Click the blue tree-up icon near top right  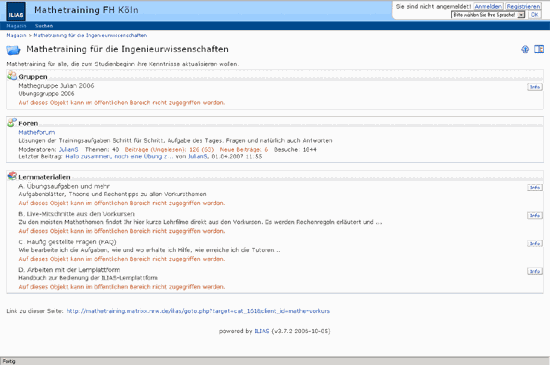(x=525, y=49)
